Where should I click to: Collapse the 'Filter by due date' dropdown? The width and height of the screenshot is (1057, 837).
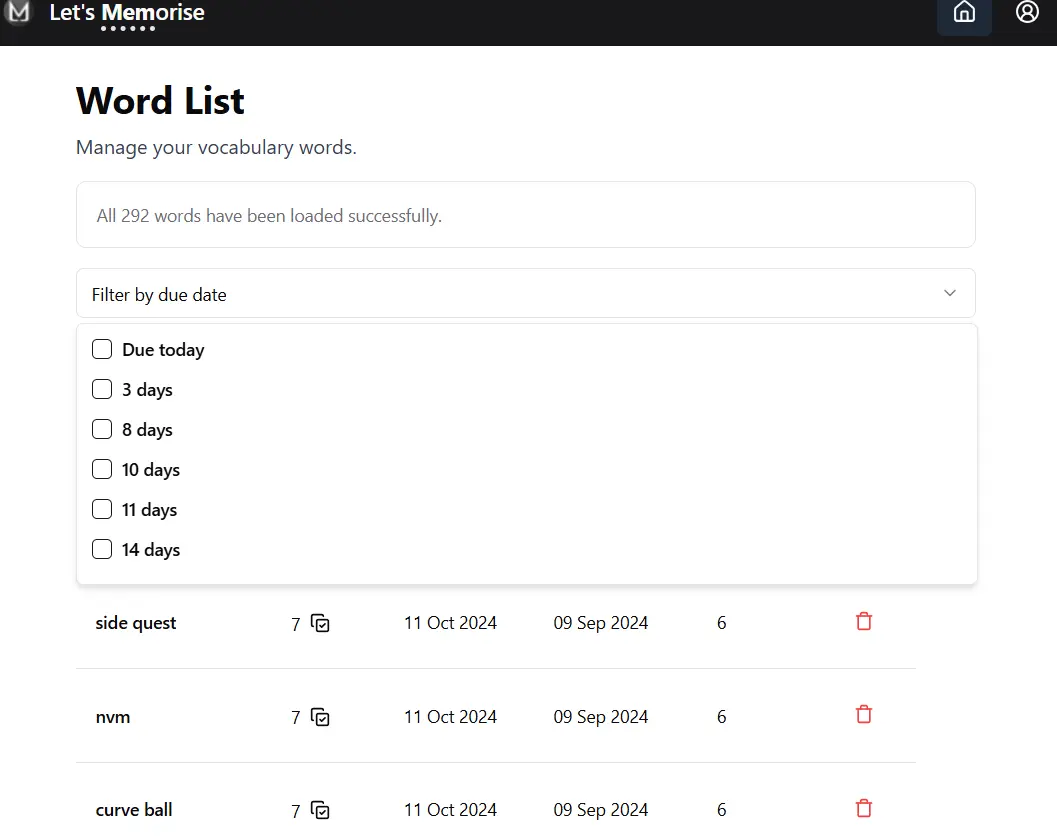pos(525,294)
